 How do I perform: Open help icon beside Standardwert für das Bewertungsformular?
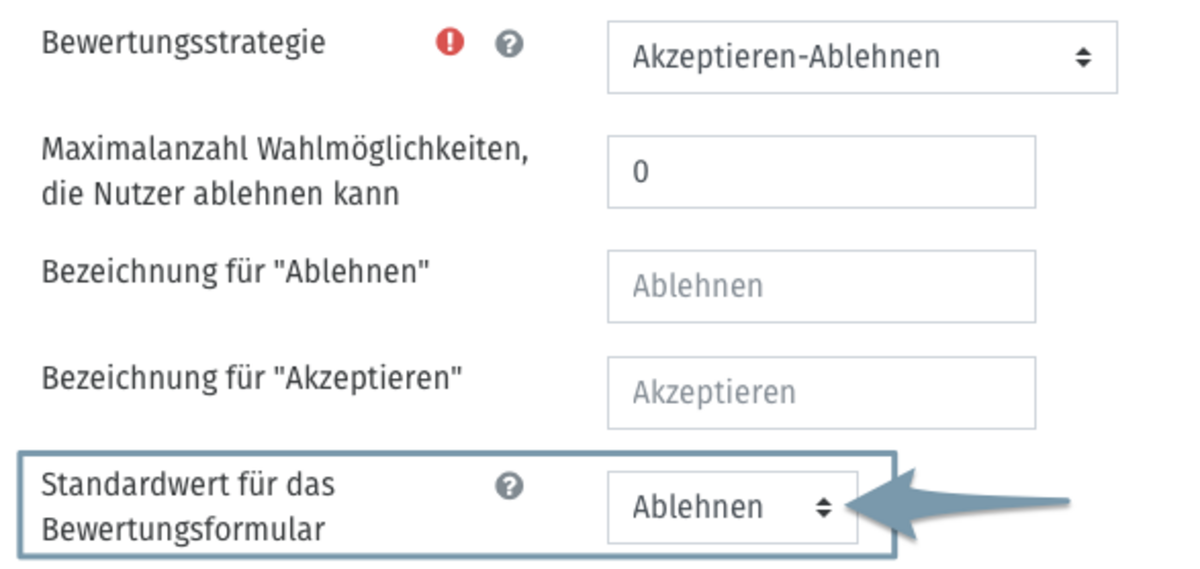click(x=510, y=487)
